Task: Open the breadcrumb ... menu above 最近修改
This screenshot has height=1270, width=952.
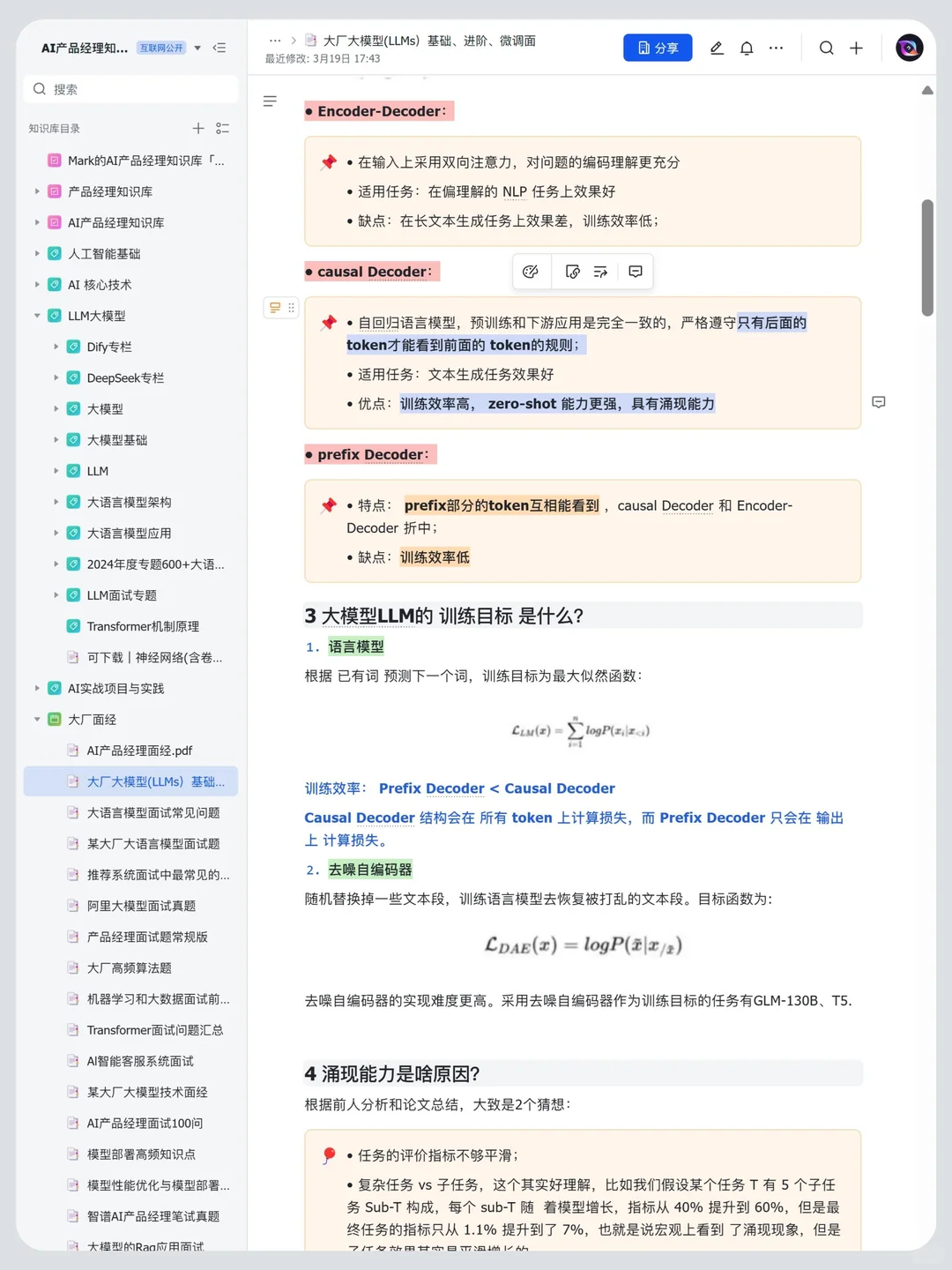Action: pyautogui.click(x=275, y=40)
